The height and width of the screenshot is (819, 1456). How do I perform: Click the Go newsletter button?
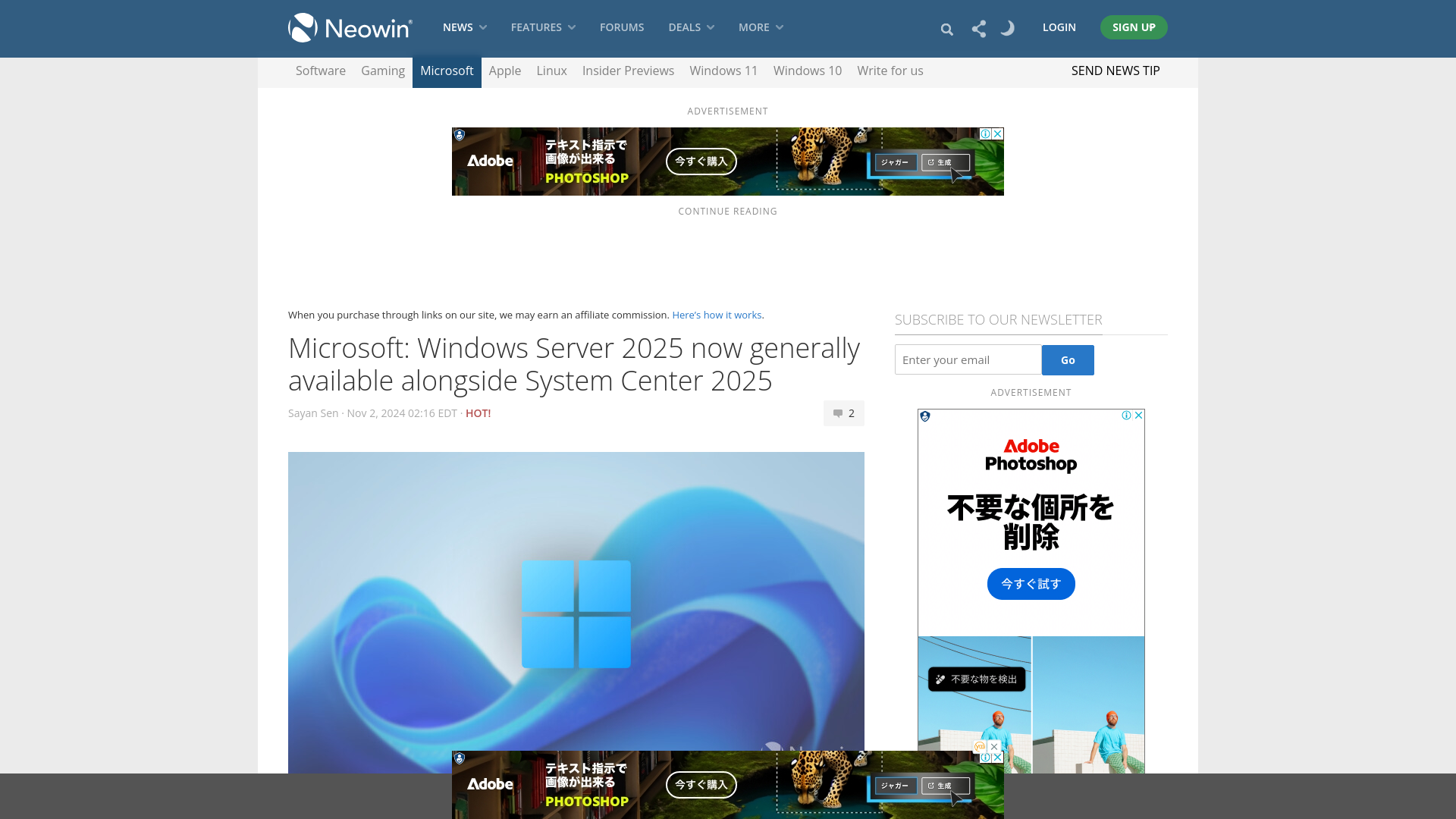coord(1068,359)
